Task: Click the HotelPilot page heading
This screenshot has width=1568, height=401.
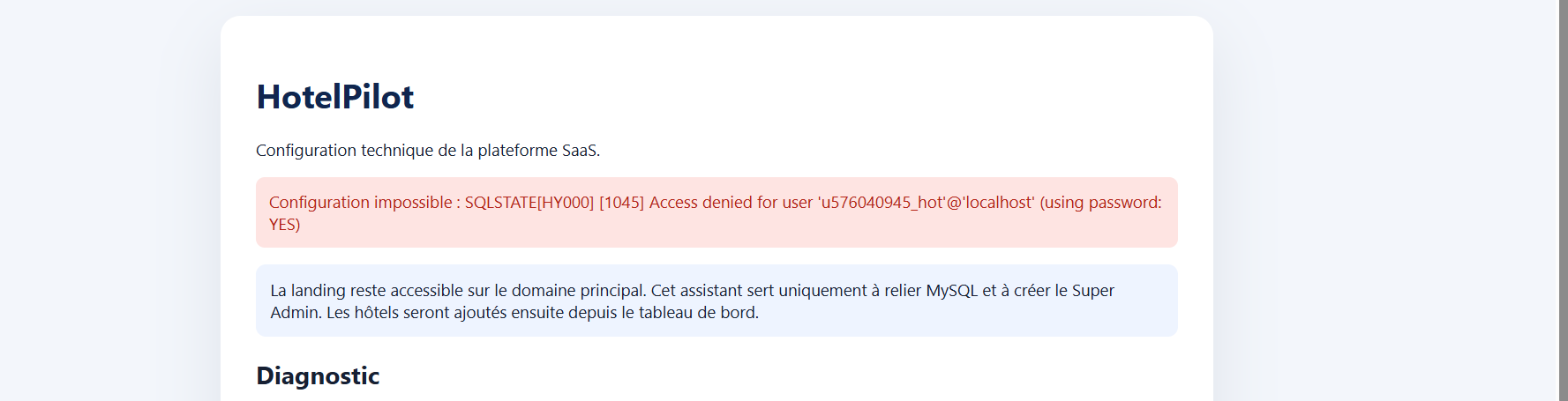Action: coord(334,97)
